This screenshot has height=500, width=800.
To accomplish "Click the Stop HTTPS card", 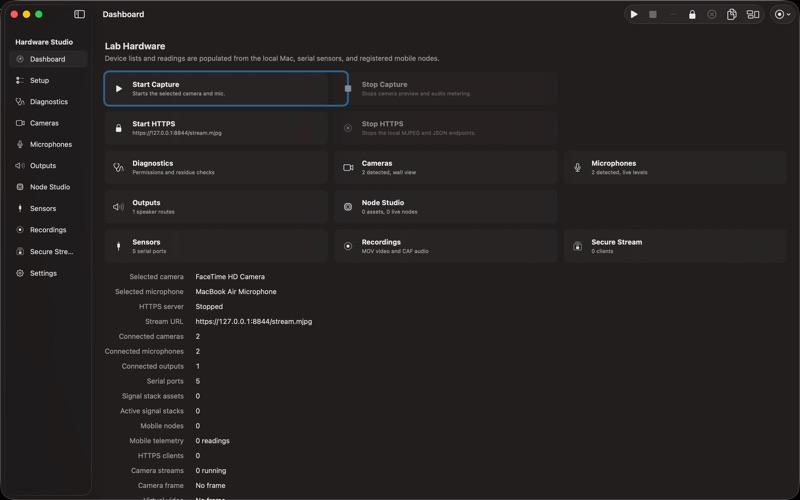I will coord(445,128).
